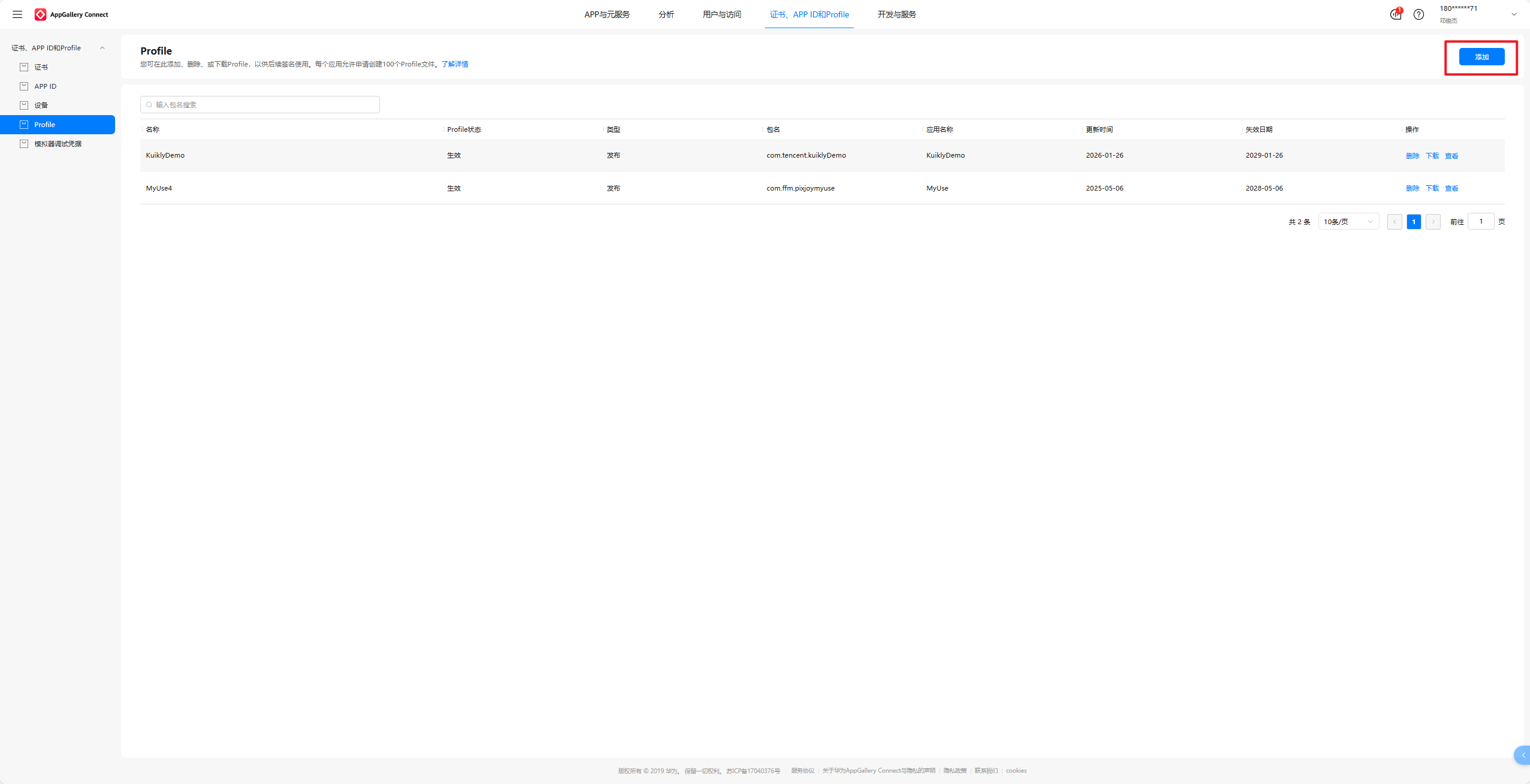This screenshot has width=1530, height=784.
Task: Switch to 开发与服务 tab
Action: click(x=896, y=14)
